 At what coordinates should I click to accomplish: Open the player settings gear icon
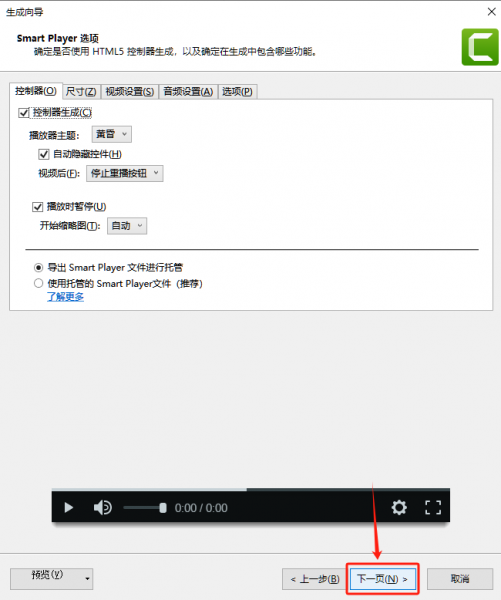point(399,507)
